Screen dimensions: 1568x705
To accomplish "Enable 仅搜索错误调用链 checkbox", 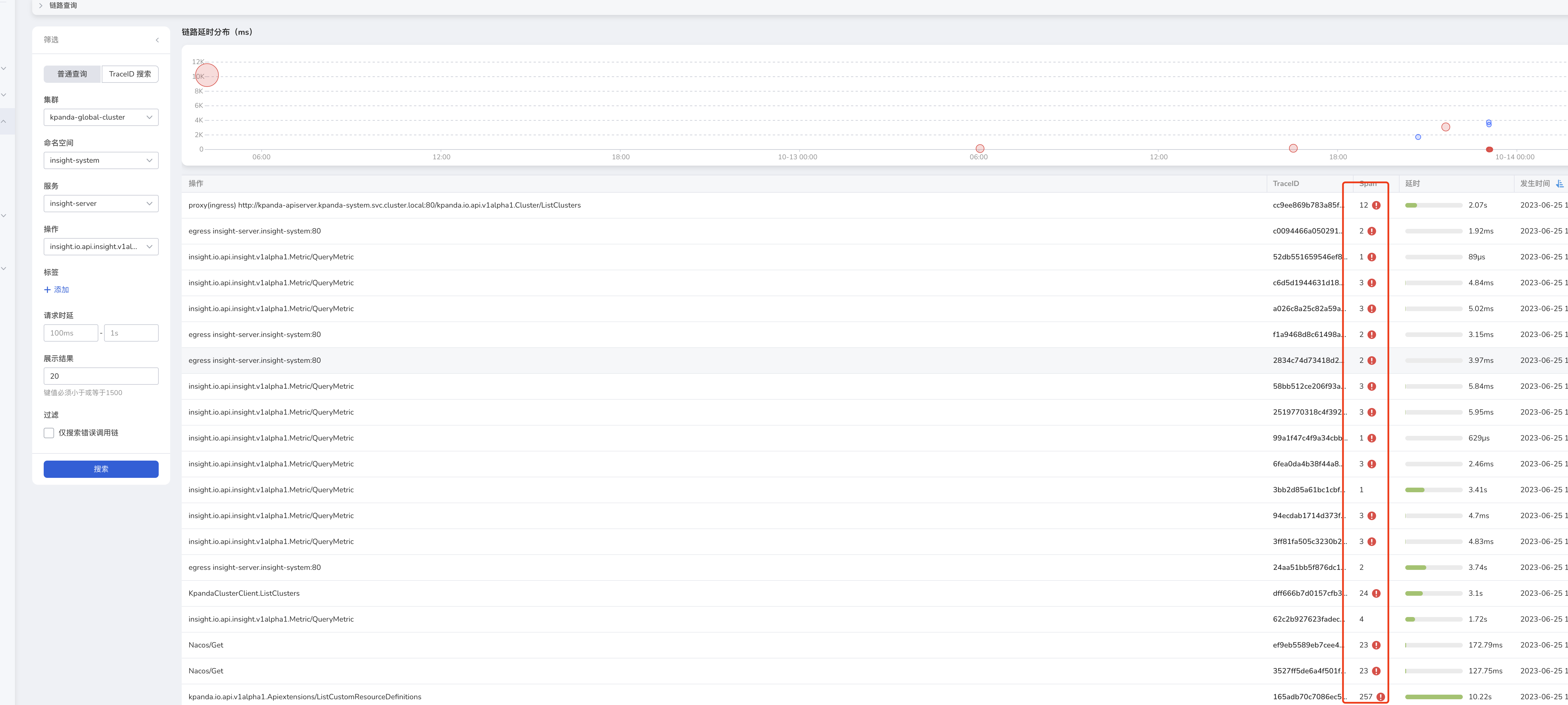I will coord(49,433).
